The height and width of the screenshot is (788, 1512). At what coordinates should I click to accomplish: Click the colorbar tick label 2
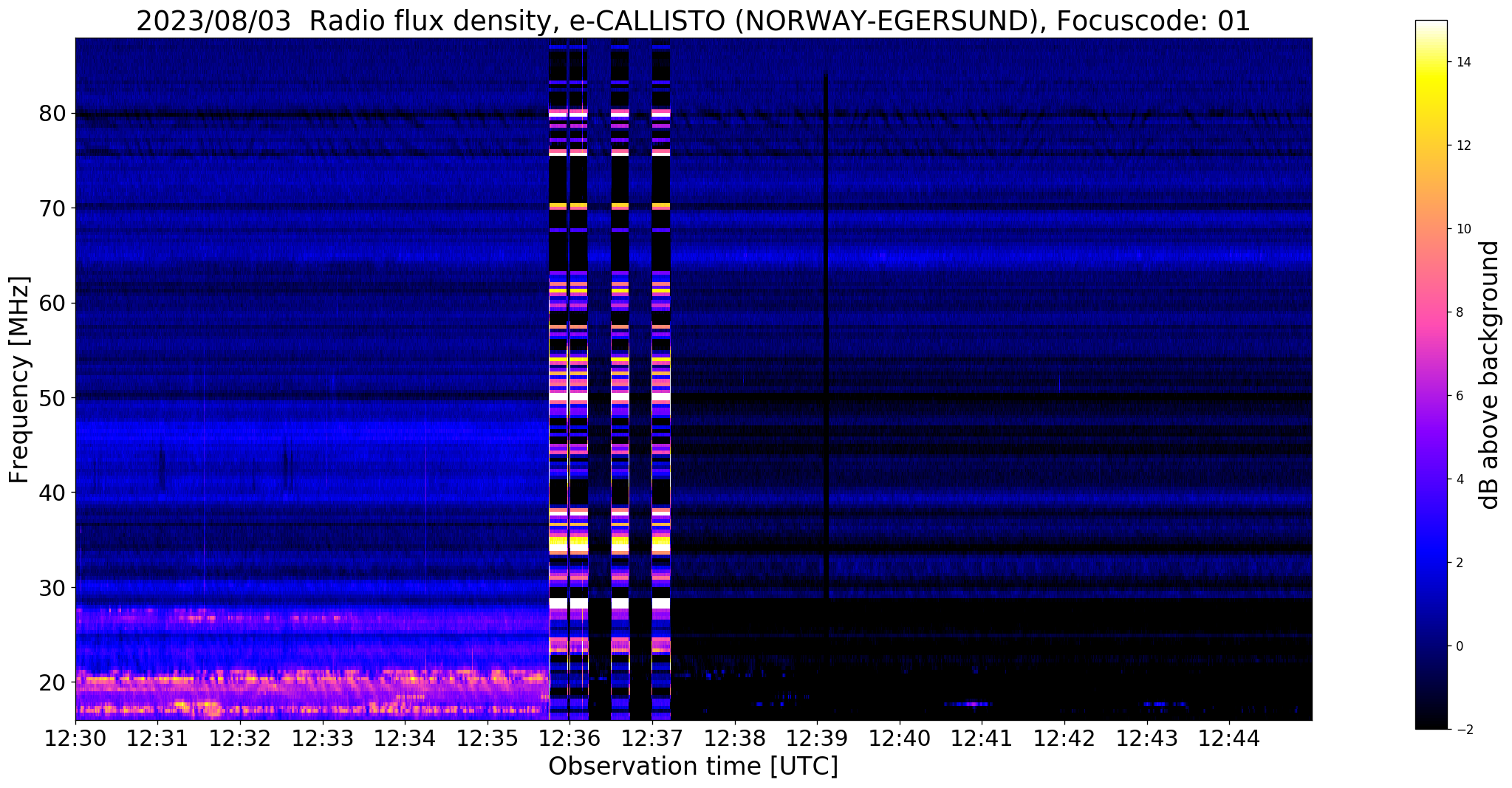point(1460,563)
